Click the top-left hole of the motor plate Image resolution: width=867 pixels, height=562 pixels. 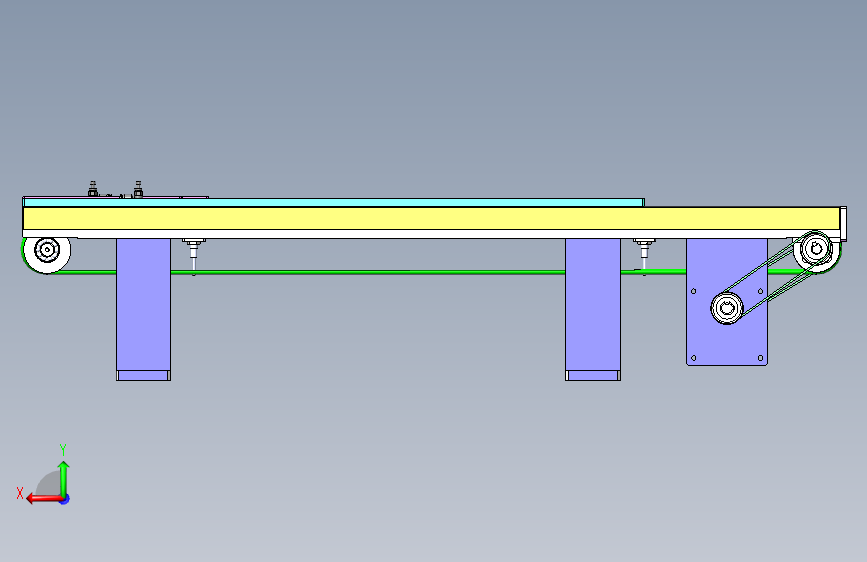[x=693, y=291]
